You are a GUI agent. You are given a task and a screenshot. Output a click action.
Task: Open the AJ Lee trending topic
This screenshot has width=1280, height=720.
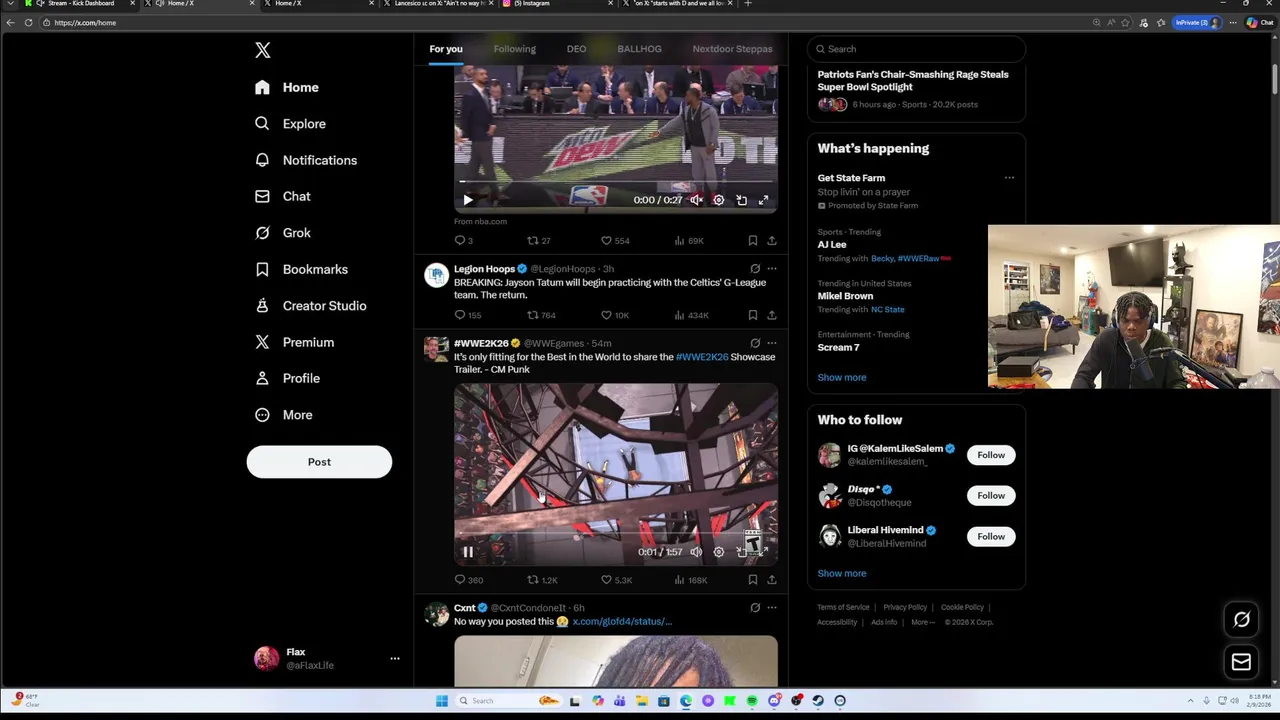pyautogui.click(x=832, y=244)
